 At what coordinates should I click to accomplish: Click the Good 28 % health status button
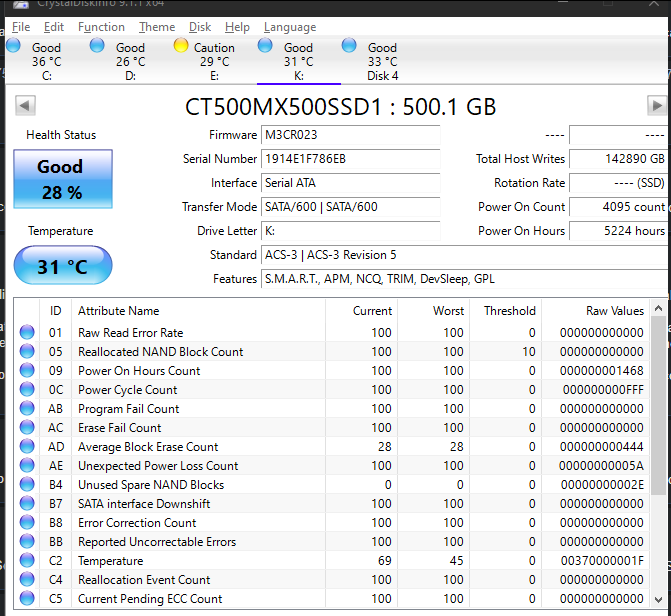coord(62,179)
